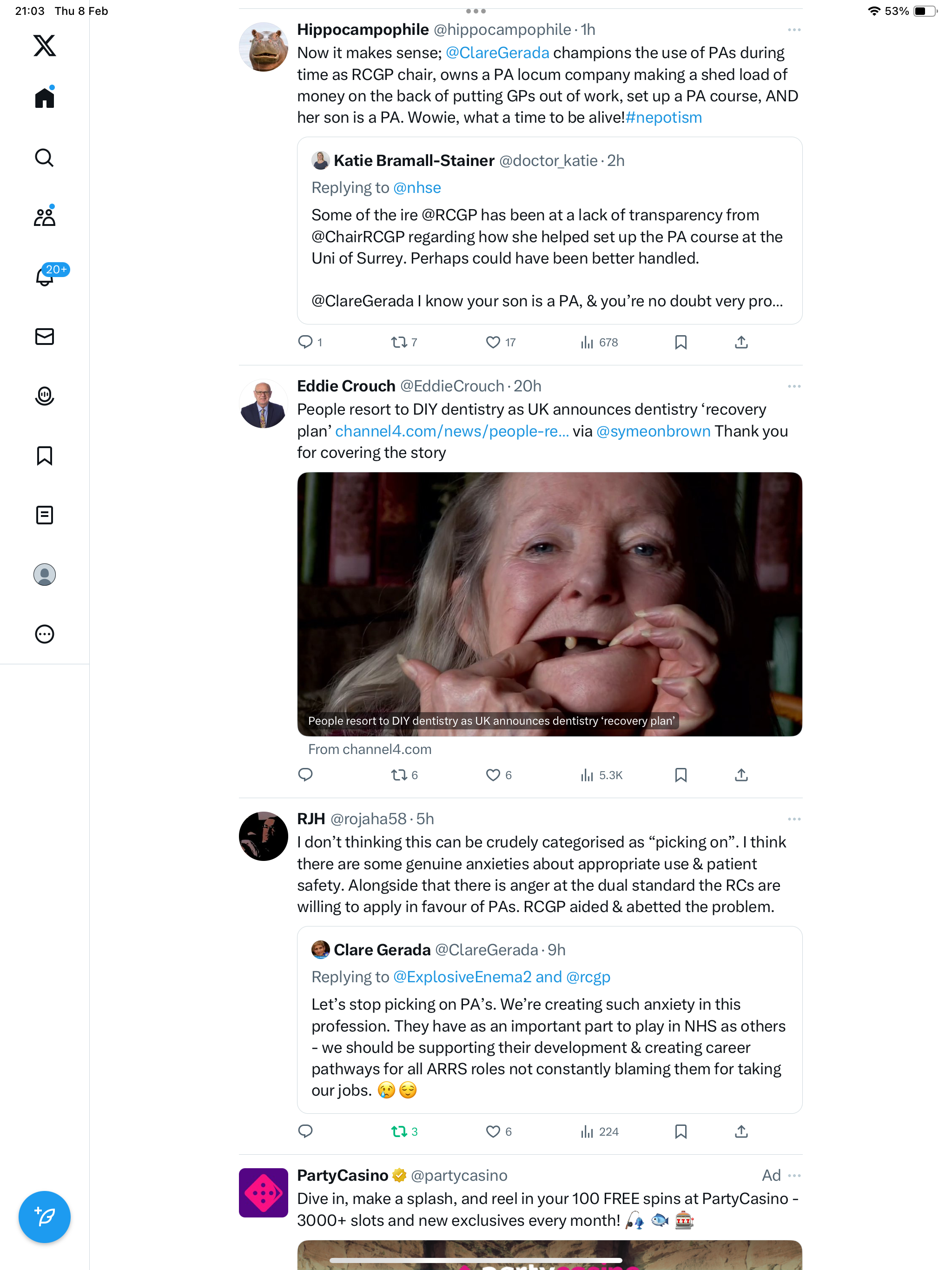Image resolution: width=952 pixels, height=1270 pixels.
Task: Open the Lists icon in sidebar
Action: [44, 515]
